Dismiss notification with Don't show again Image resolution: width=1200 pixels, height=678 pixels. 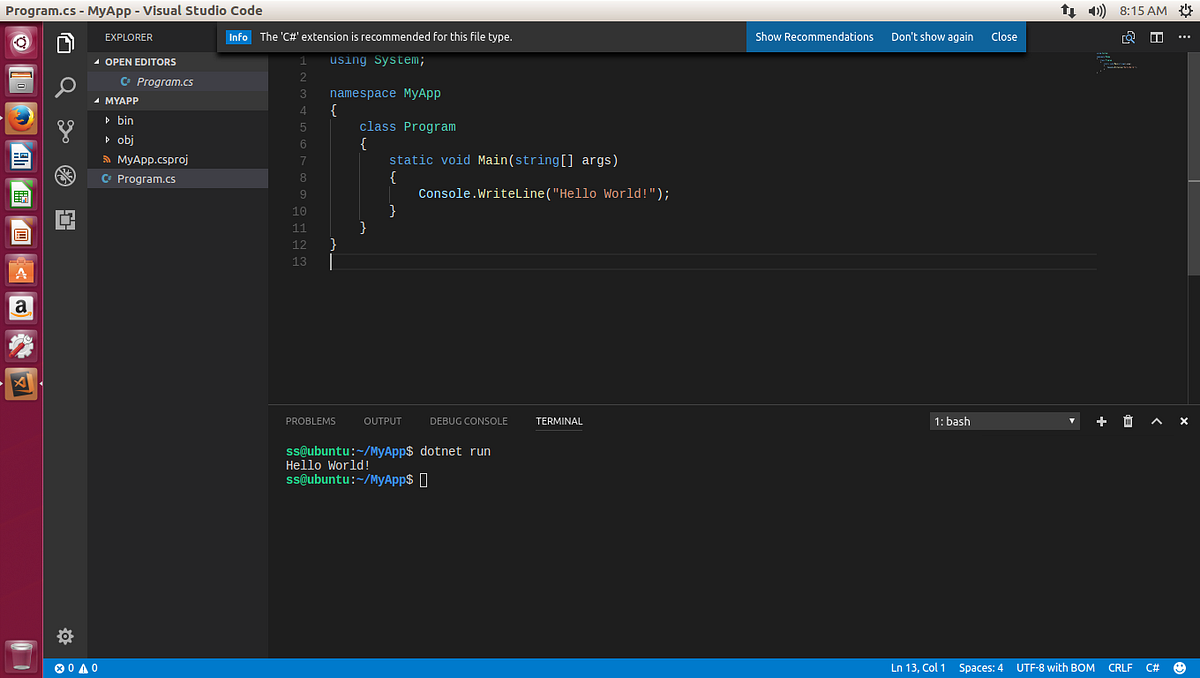(931, 36)
